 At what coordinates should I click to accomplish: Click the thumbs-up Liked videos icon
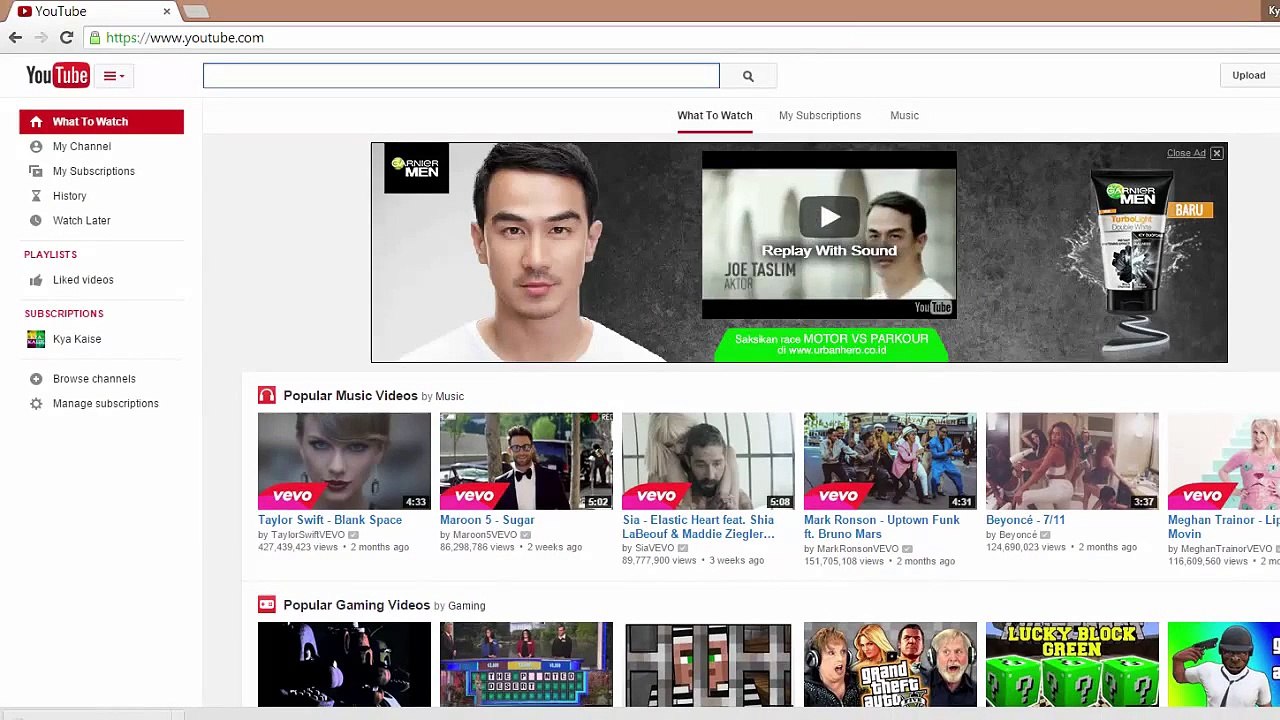36,280
